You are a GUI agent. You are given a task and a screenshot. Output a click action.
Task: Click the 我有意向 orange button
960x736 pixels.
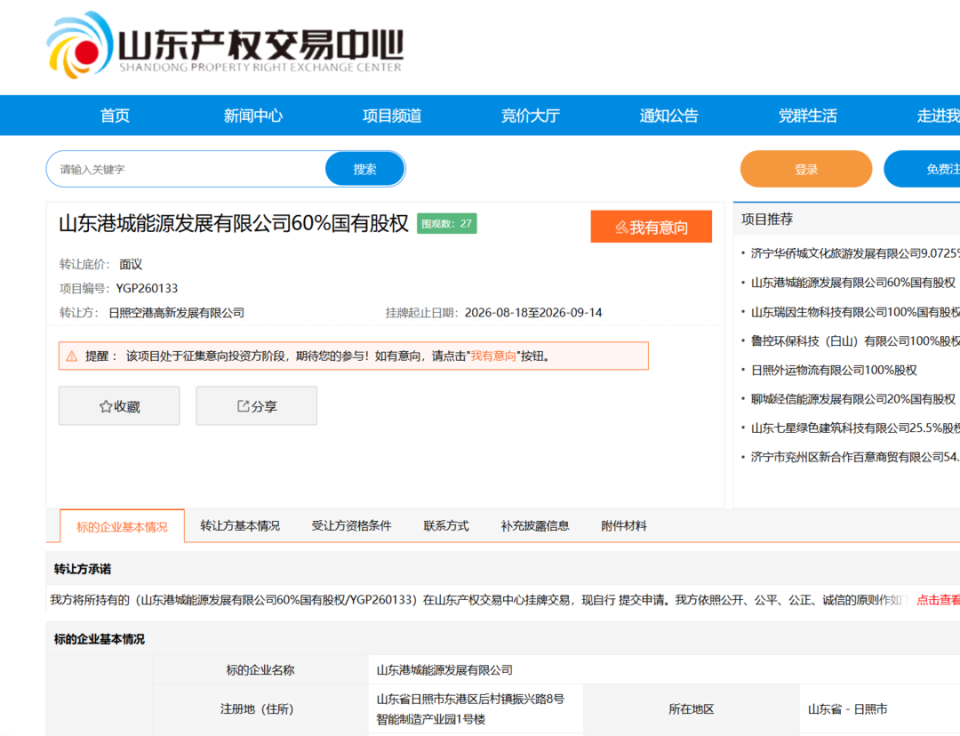point(651,227)
